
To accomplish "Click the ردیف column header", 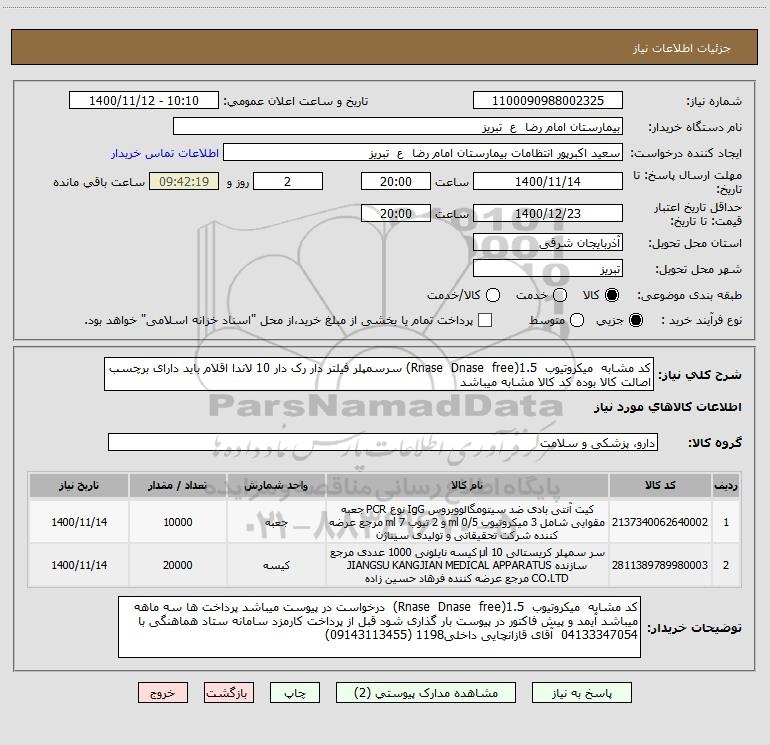I will click(x=726, y=485).
